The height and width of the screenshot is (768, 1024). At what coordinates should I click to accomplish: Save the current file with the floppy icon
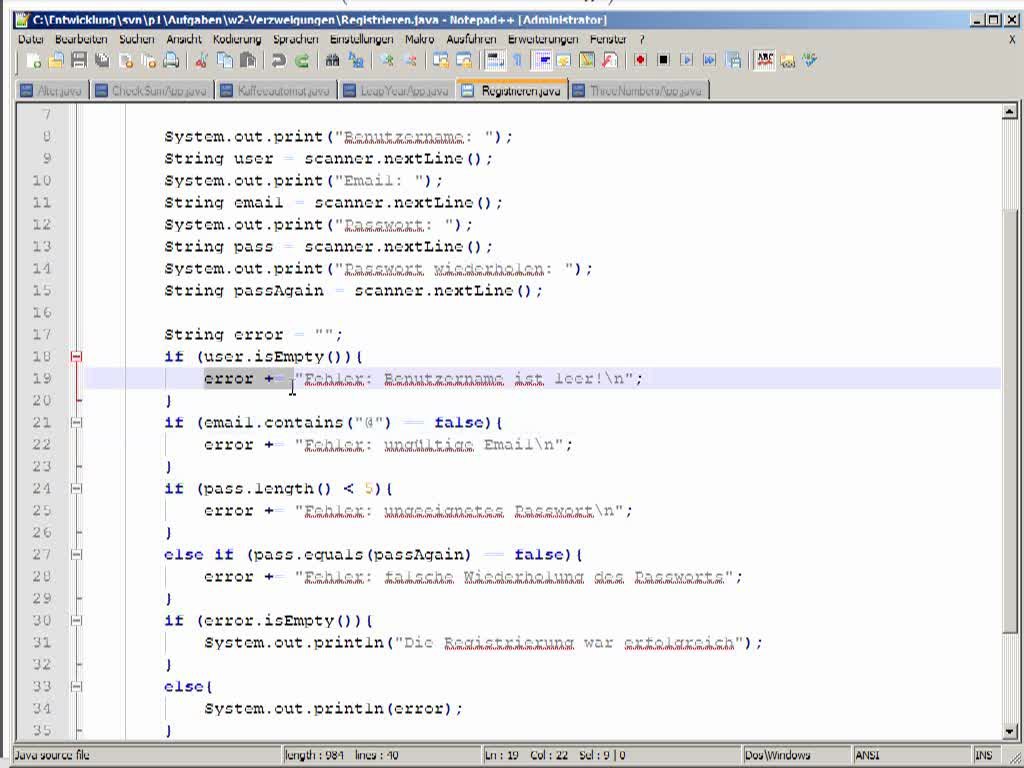[79, 61]
